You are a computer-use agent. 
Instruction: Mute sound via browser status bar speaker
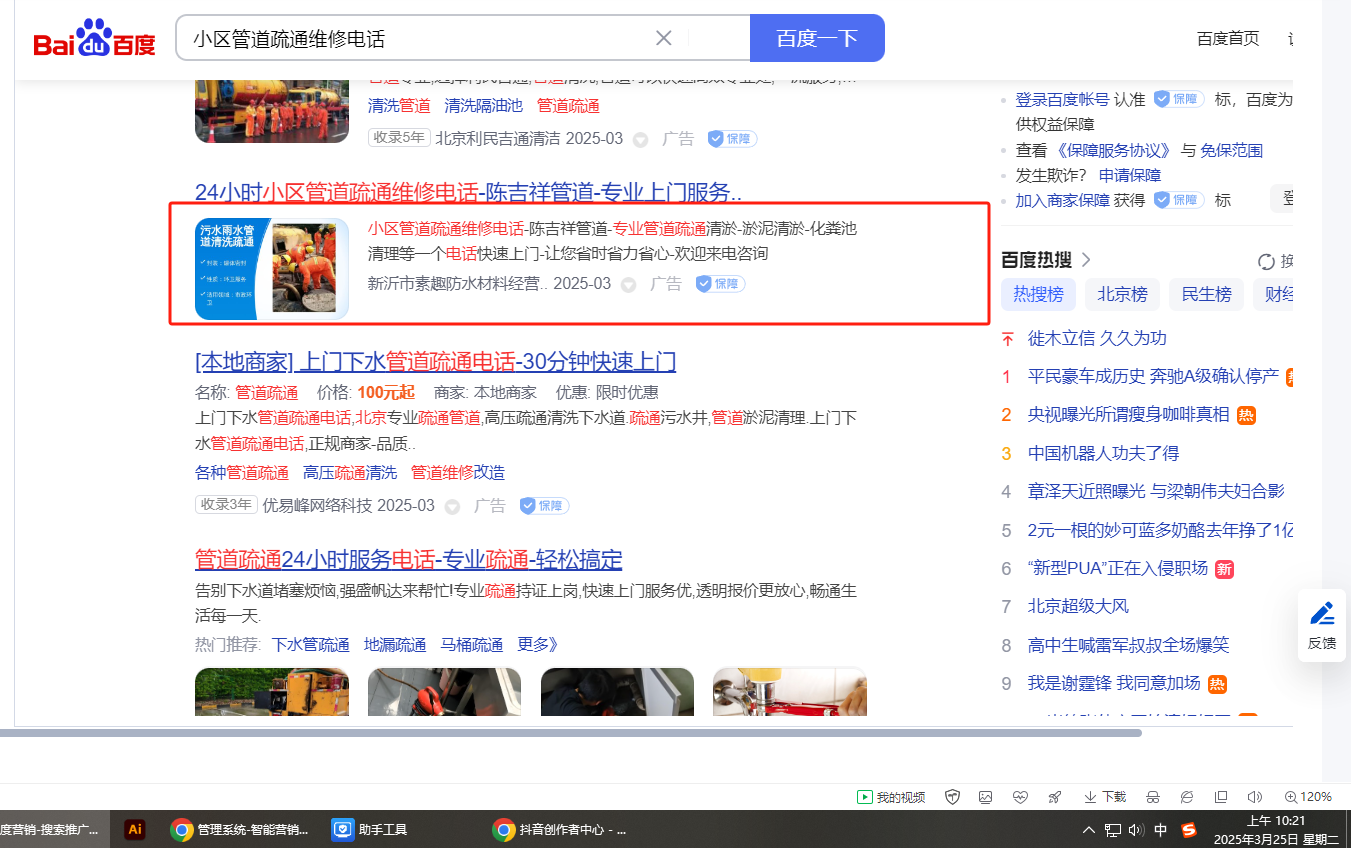1255,797
